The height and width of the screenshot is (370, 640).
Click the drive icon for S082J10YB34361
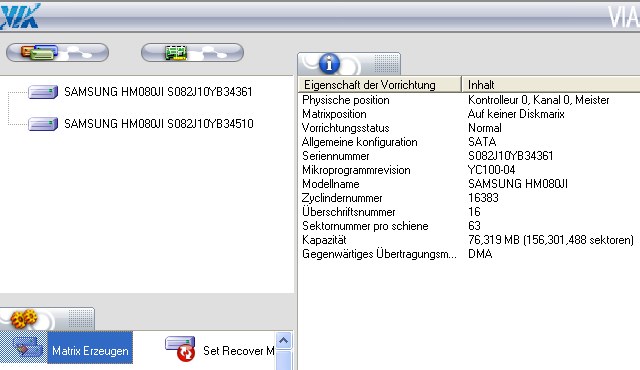pos(43,92)
